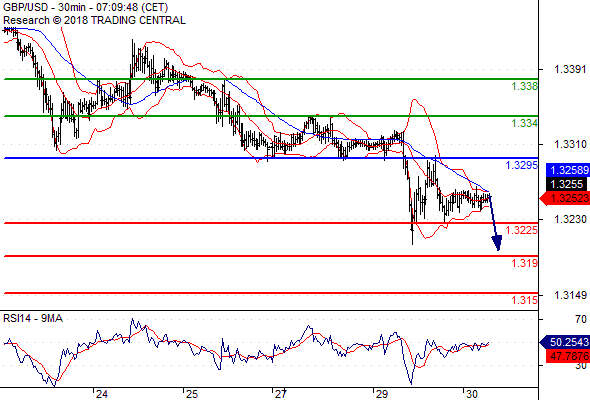This screenshot has width=590, height=400.
Task: Click date label 27 on time axis
Action: point(280,394)
